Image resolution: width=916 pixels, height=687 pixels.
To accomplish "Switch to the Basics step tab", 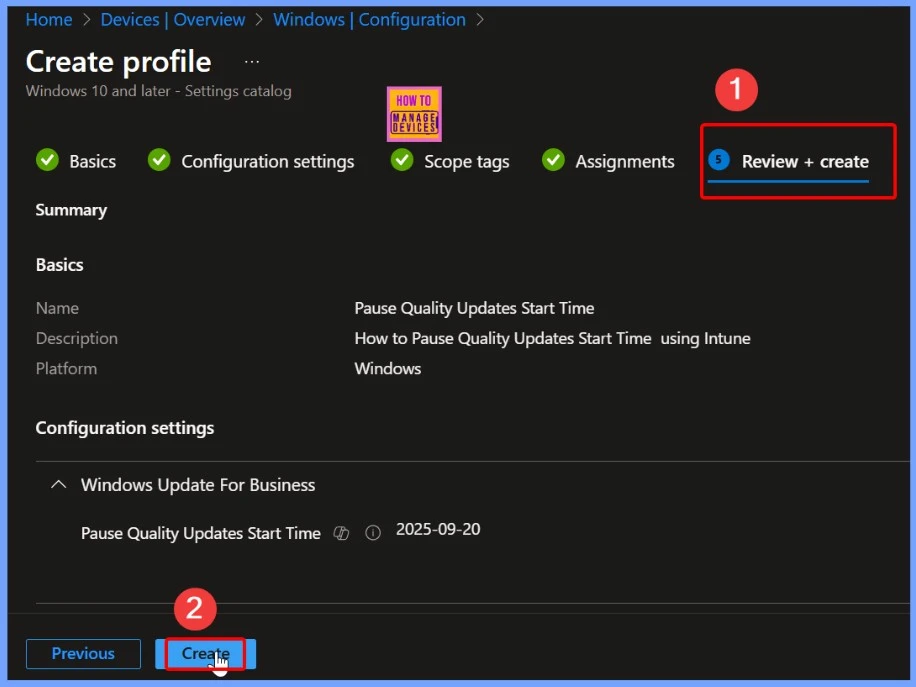I will (x=92, y=161).
